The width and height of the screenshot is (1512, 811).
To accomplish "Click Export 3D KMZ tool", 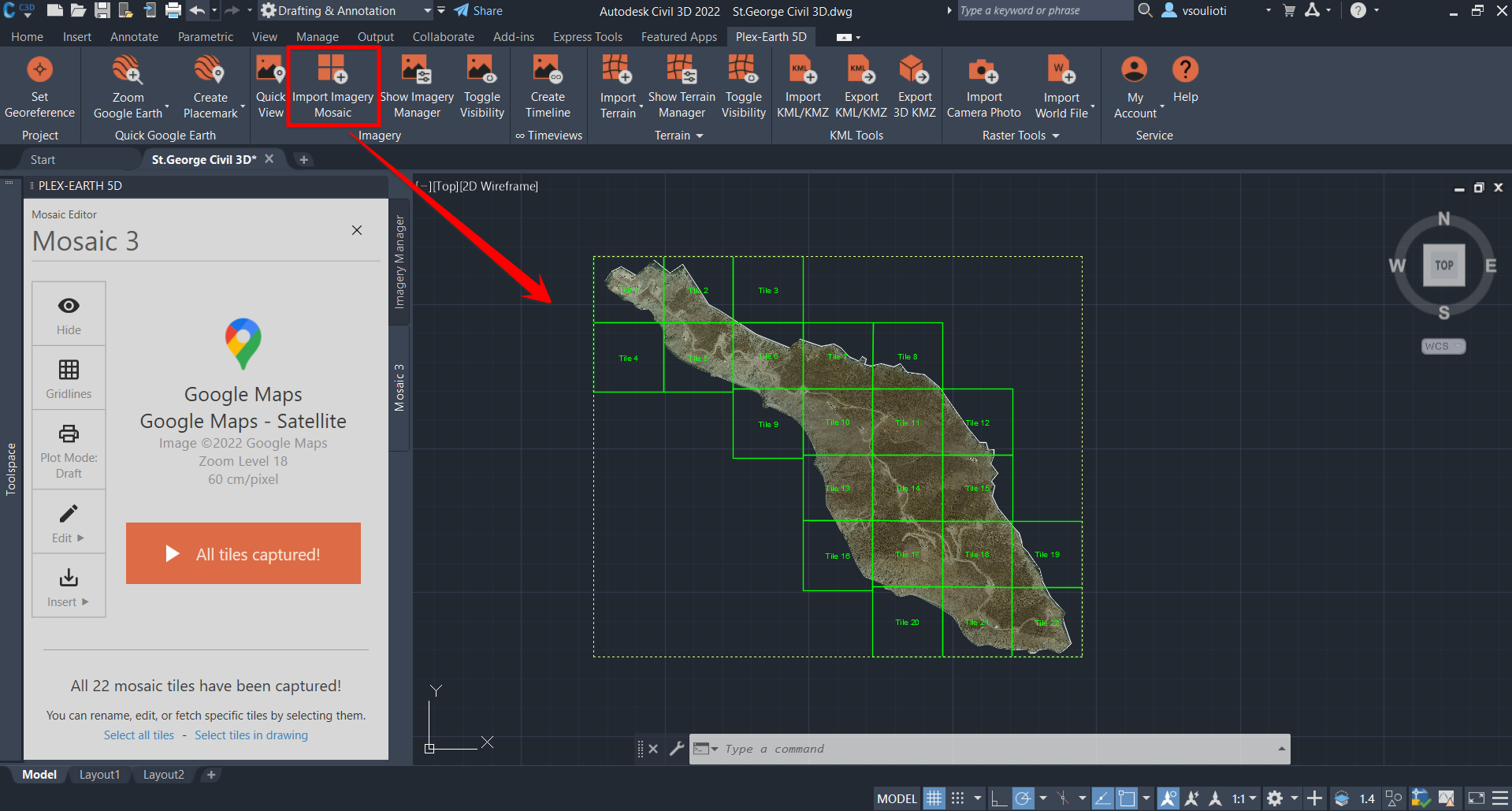I will click(915, 87).
